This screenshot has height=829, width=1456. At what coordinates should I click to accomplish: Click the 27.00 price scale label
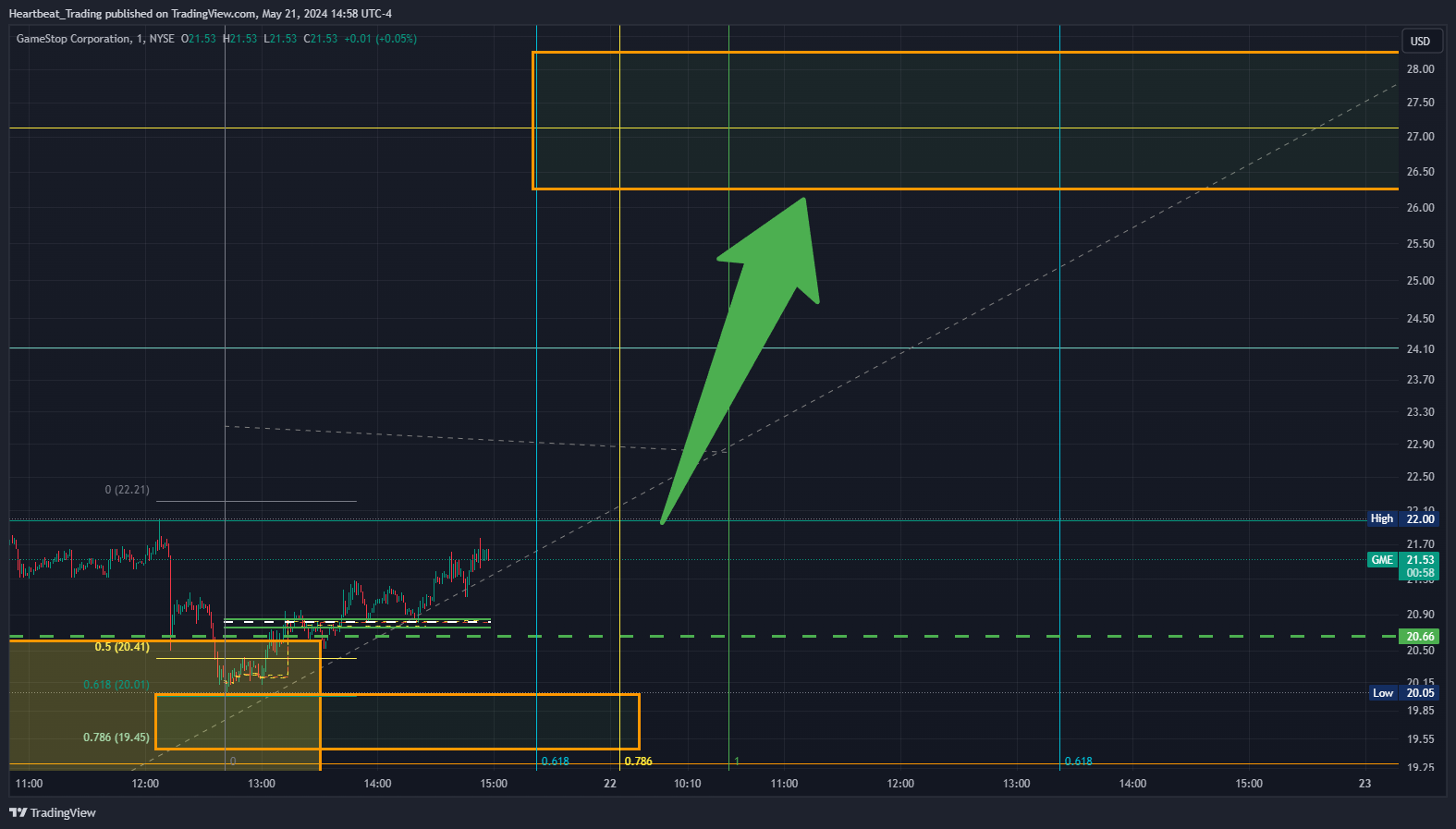coord(1420,137)
